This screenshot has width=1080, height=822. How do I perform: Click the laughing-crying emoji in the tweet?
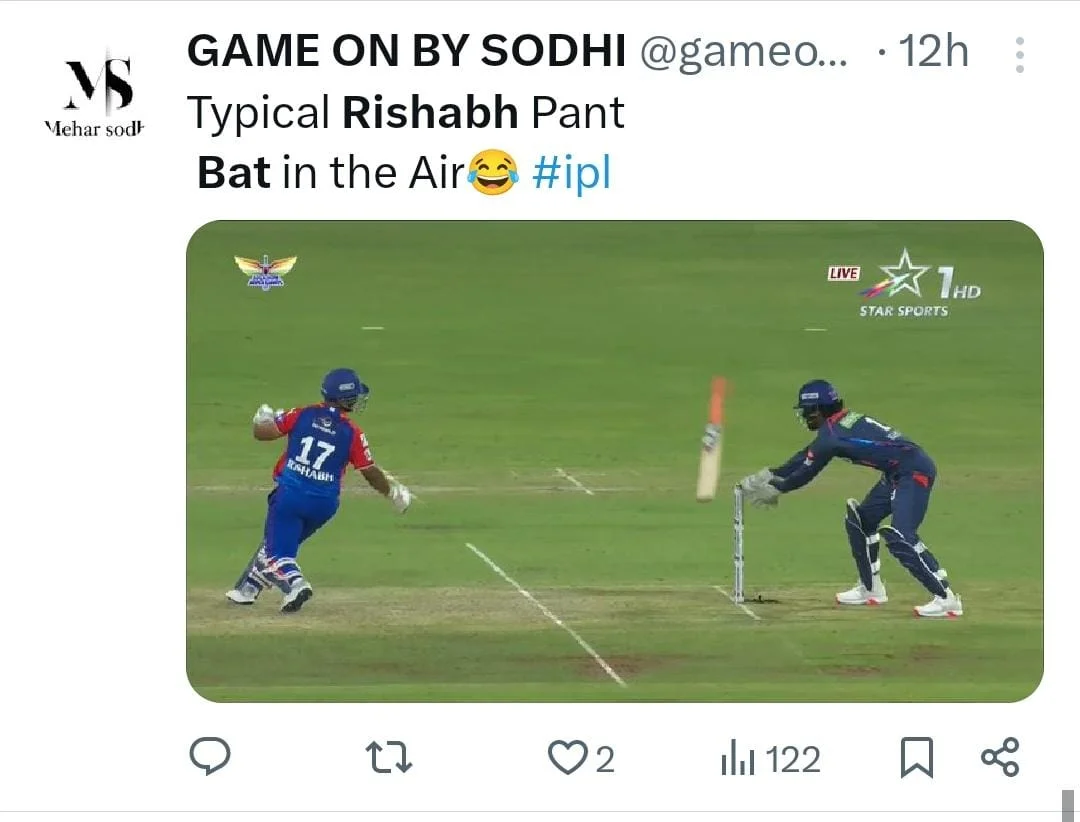494,173
